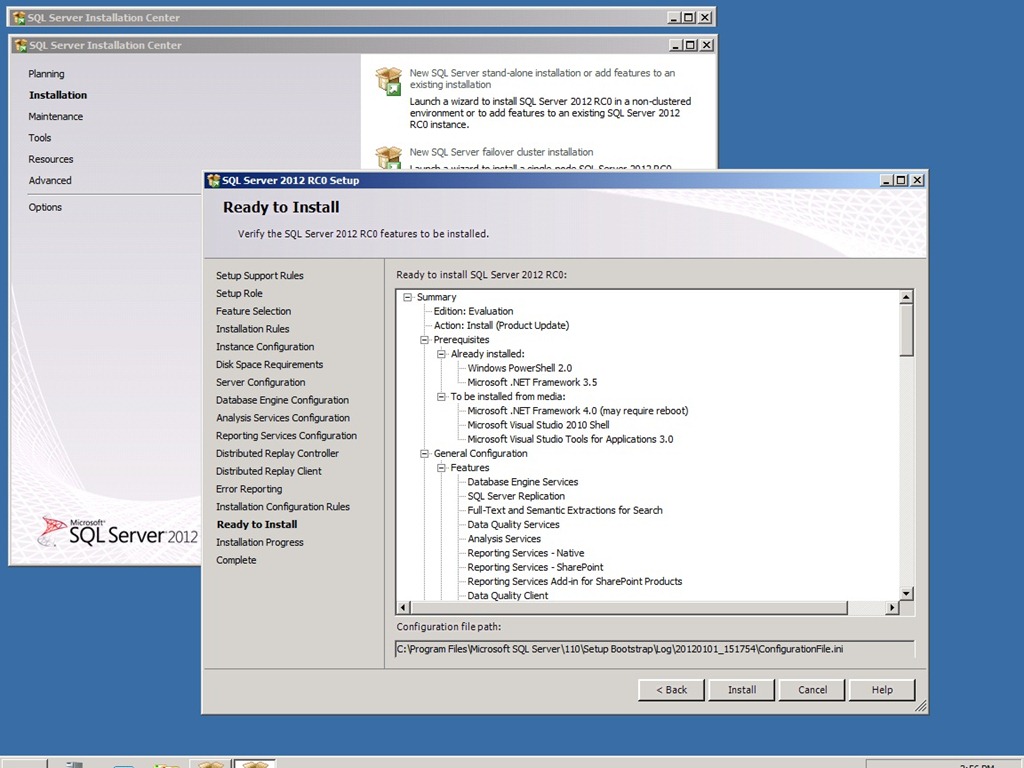Click the configuration file path field
The height and width of the screenshot is (768, 1024).
(655, 650)
